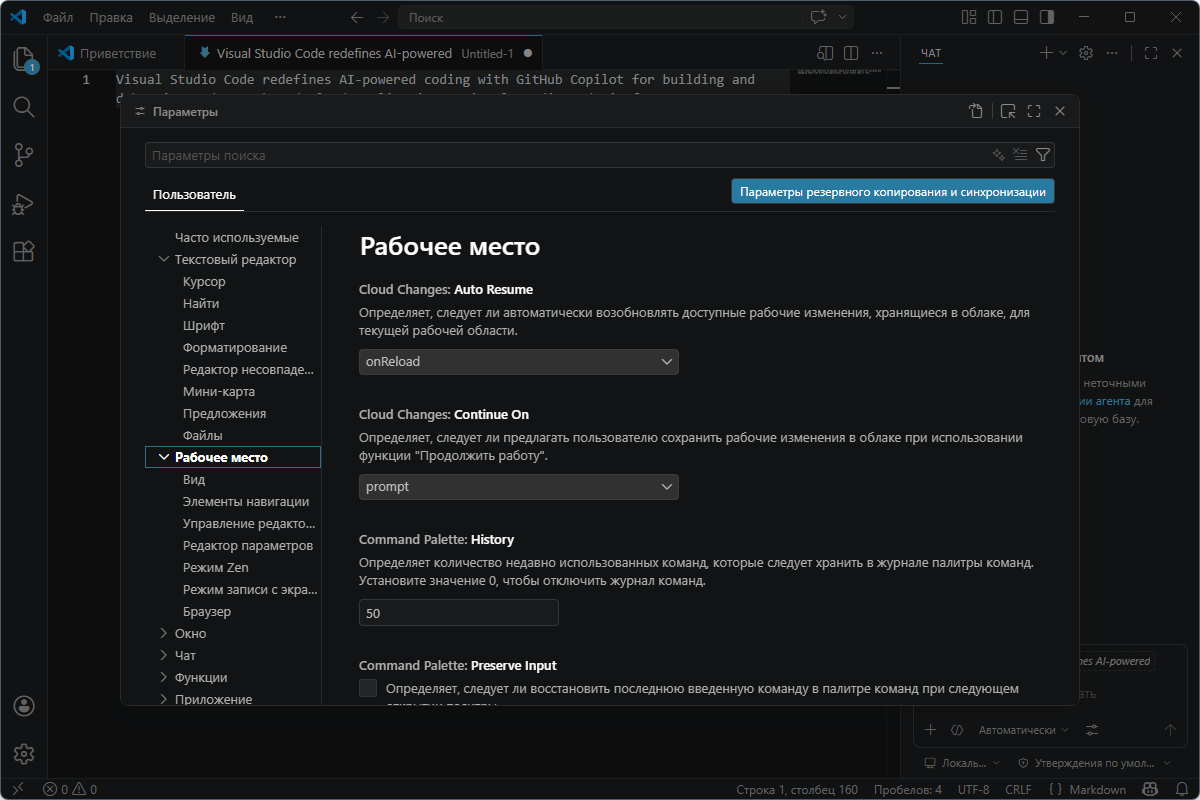
Task: Open the Auto Resume onReload dropdown
Action: click(x=518, y=362)
